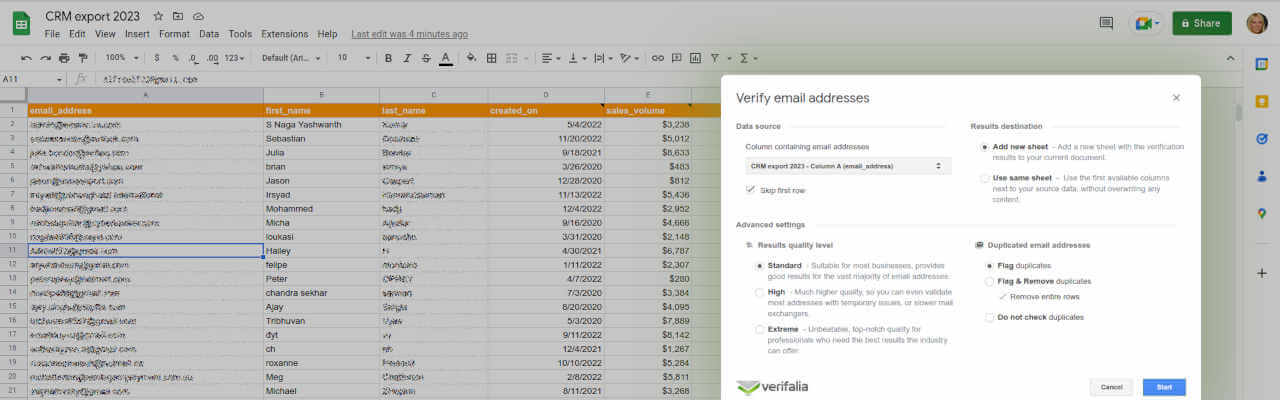This screenshot has height=400, width=1280.
Task: Click the text color swatch
Action: [x=445, y=58]
